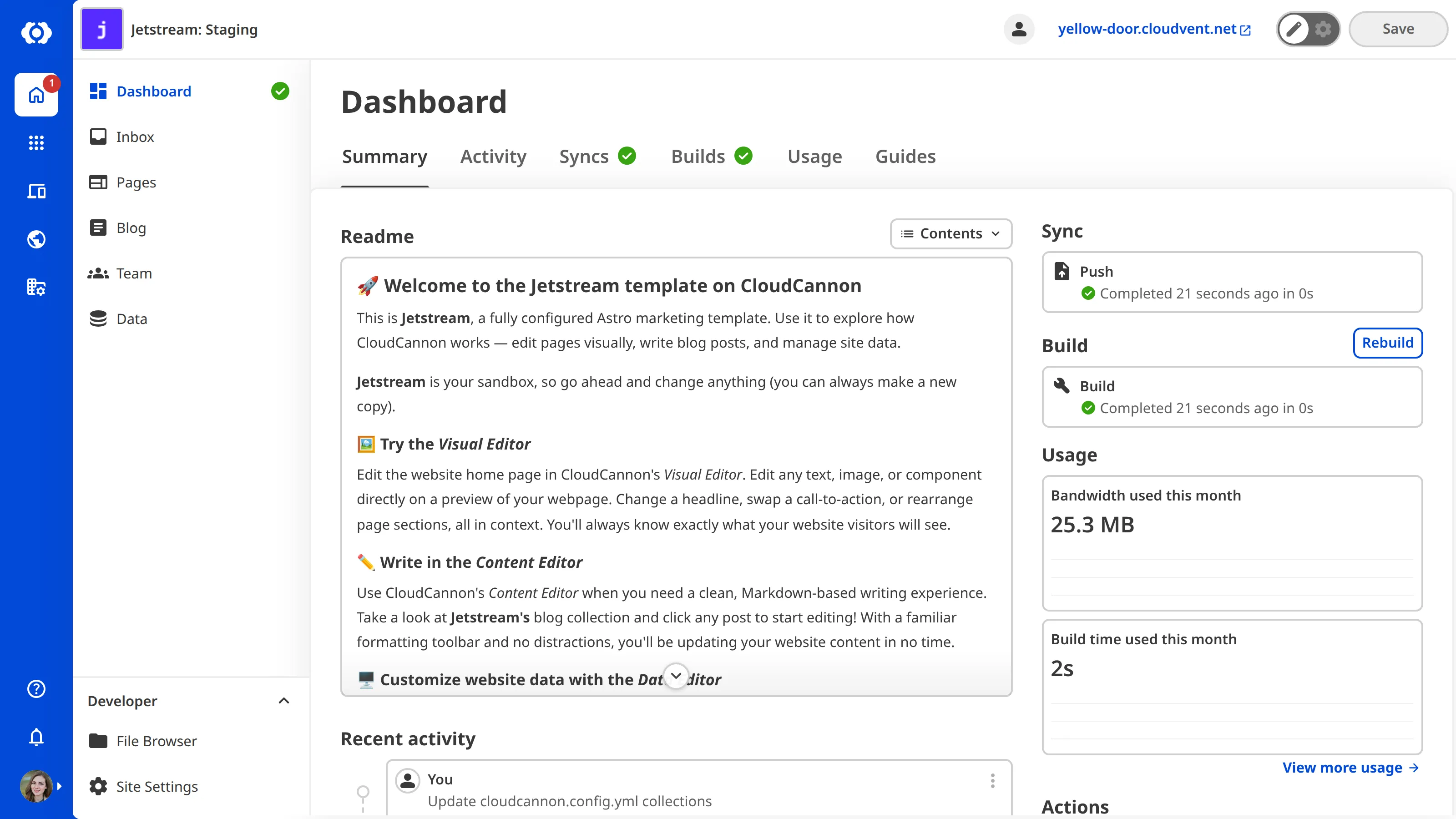This screenshot has width=1456, height=819.
Task: Open the apps grid icon in blue sidebar
Action: 36,142
